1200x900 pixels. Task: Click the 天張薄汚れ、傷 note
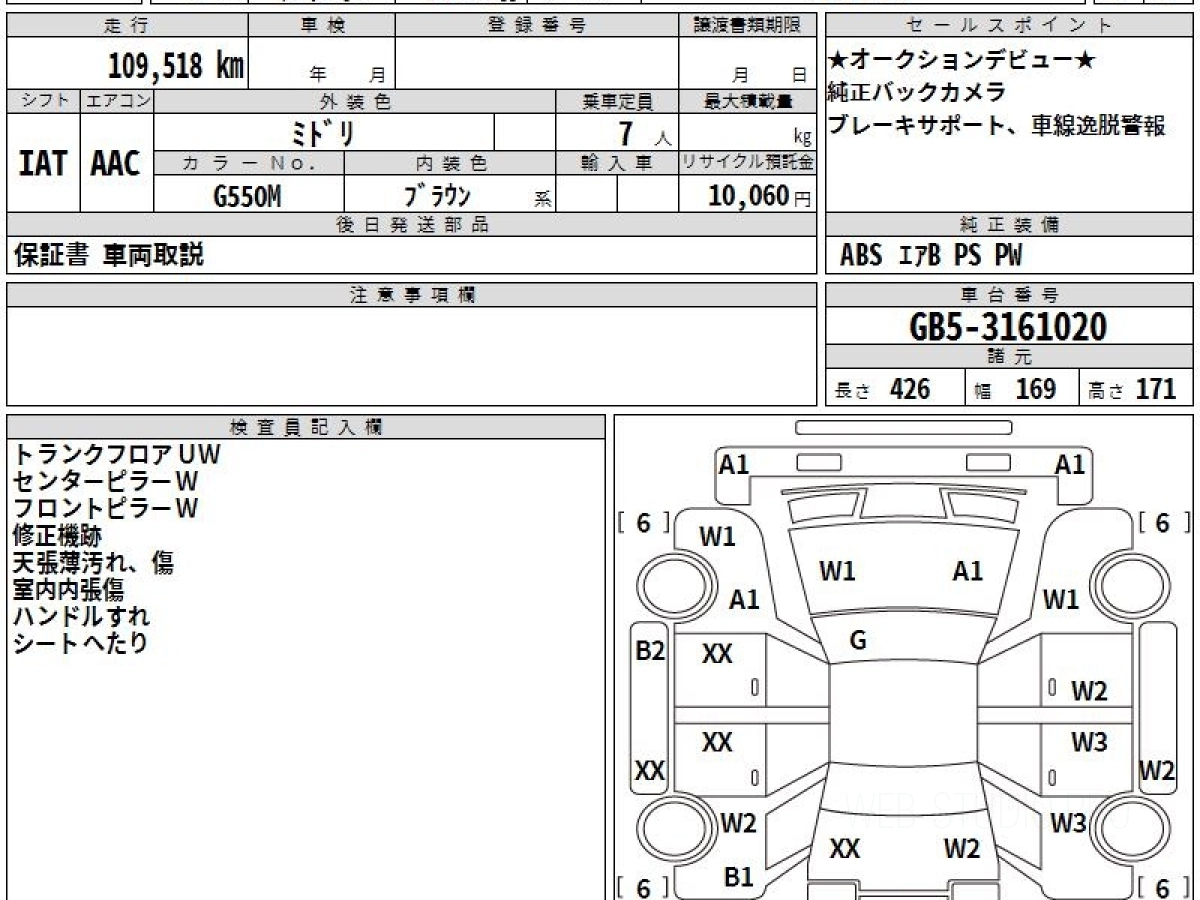(x=93, y=562)
